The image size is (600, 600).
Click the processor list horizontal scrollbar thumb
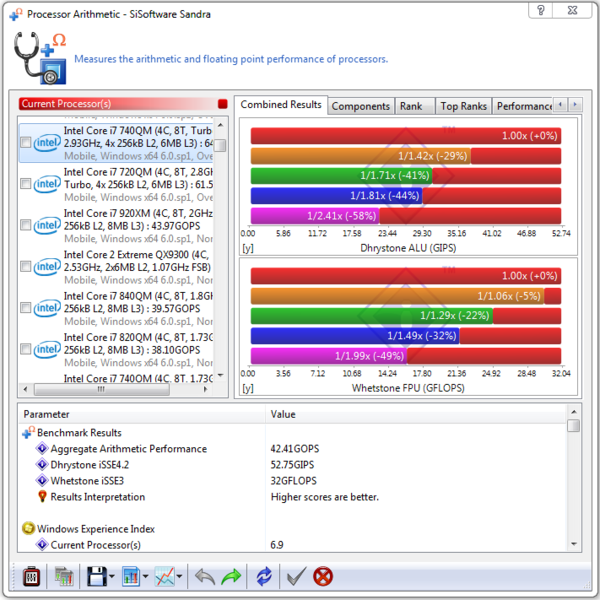pos(102,389)
